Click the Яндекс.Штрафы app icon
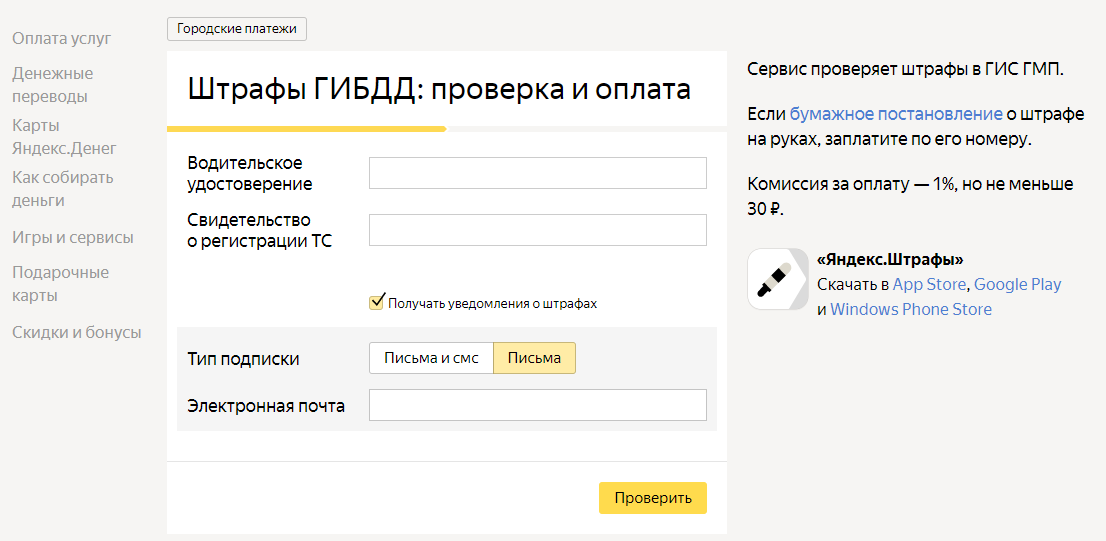Image resolution: width=1106 pixels, height=541 pixels. click(x=778, y=279)
